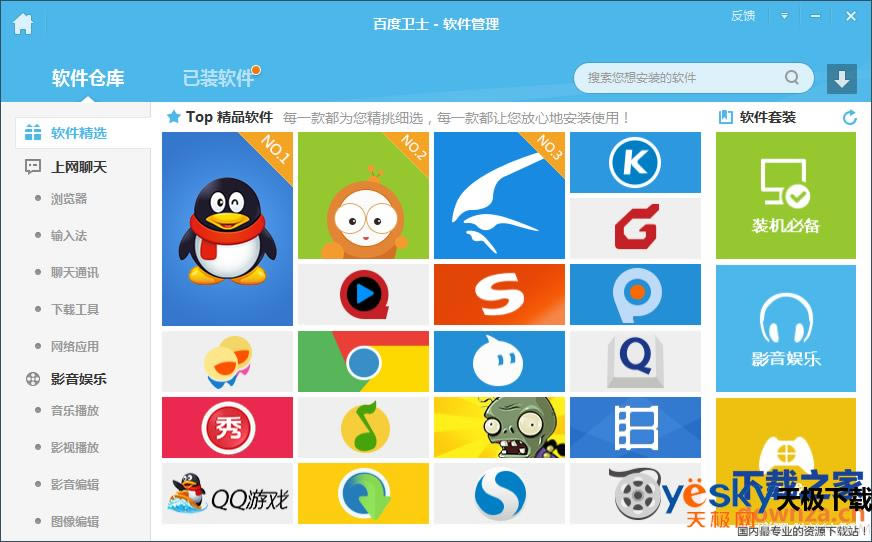Viewport: 872px width, 542px height.
Task: Open the QQ游戏 tile
Action: tap(227, 493)
